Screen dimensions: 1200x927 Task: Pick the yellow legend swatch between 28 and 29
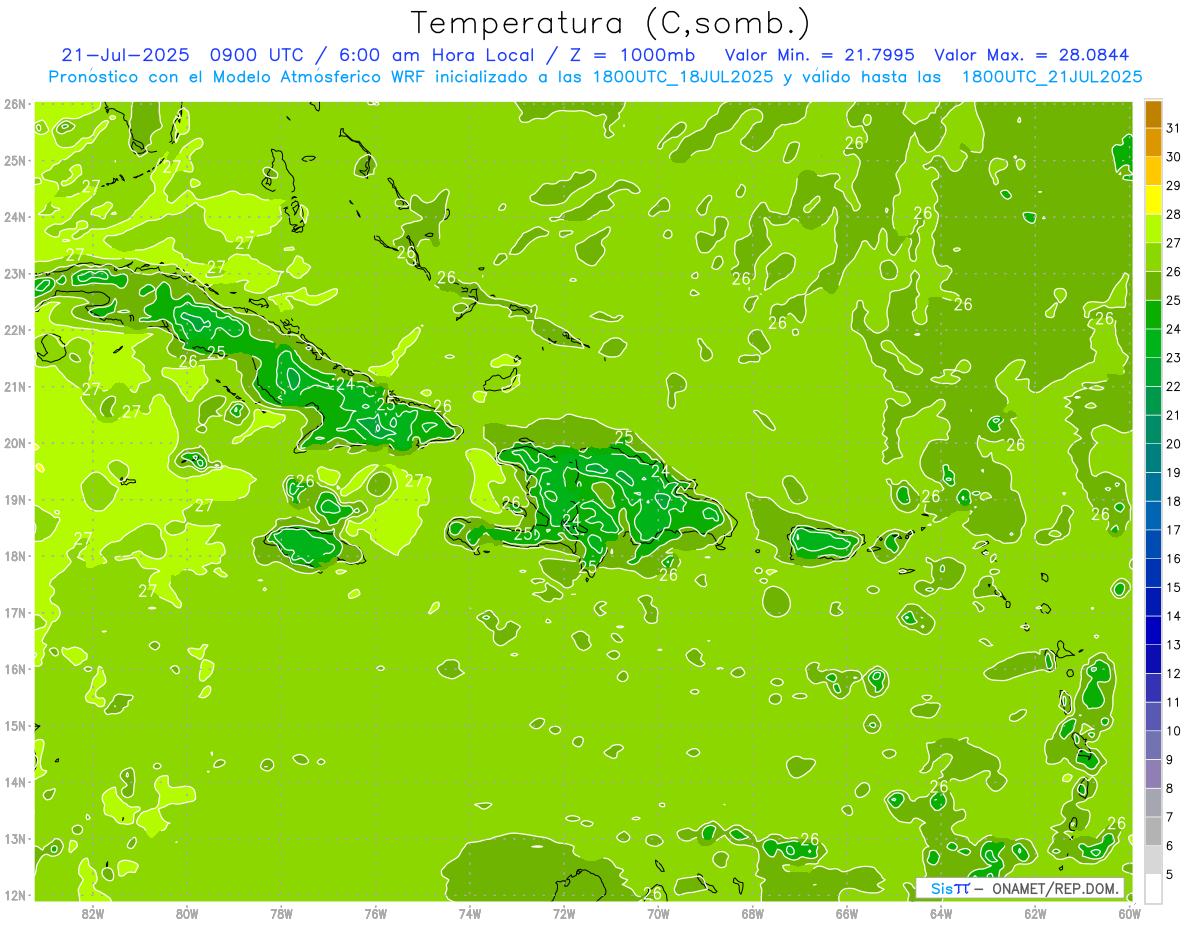1153,200
